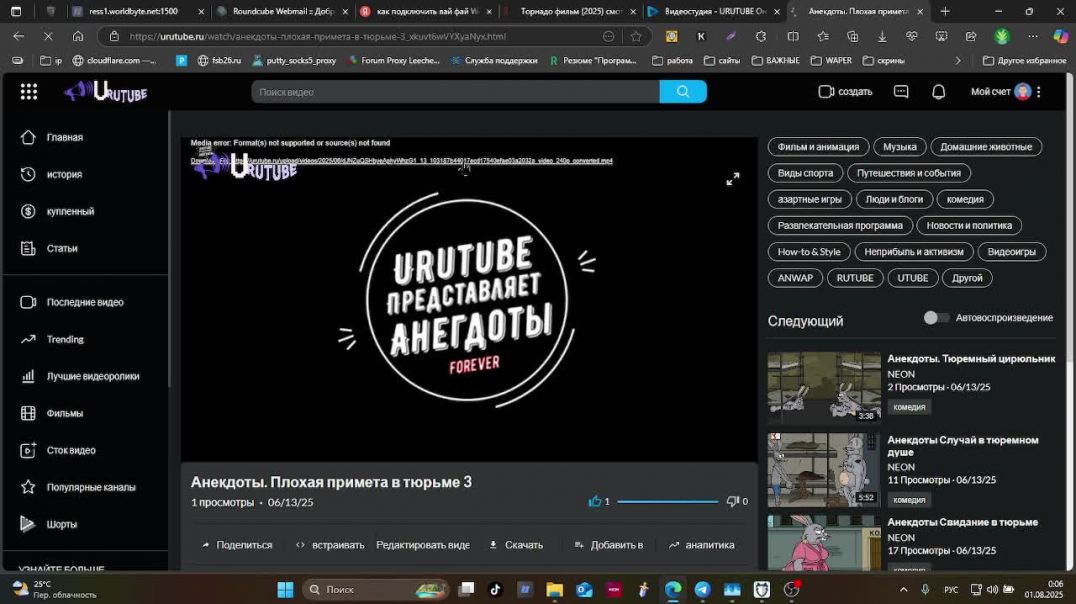Viewport: 1076px width, 604px height.
Task: Click the like/dislike ratio bar
Action: click(x=668, y=502)
